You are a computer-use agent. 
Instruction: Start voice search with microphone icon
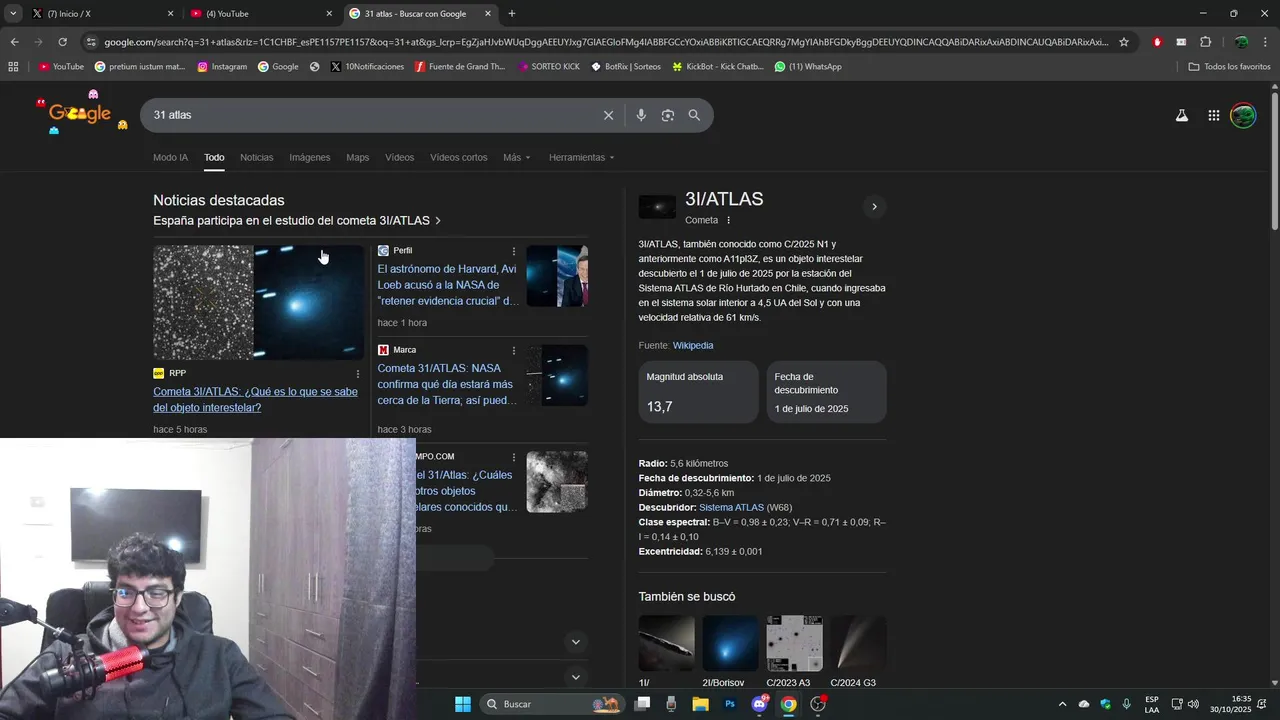641,115
